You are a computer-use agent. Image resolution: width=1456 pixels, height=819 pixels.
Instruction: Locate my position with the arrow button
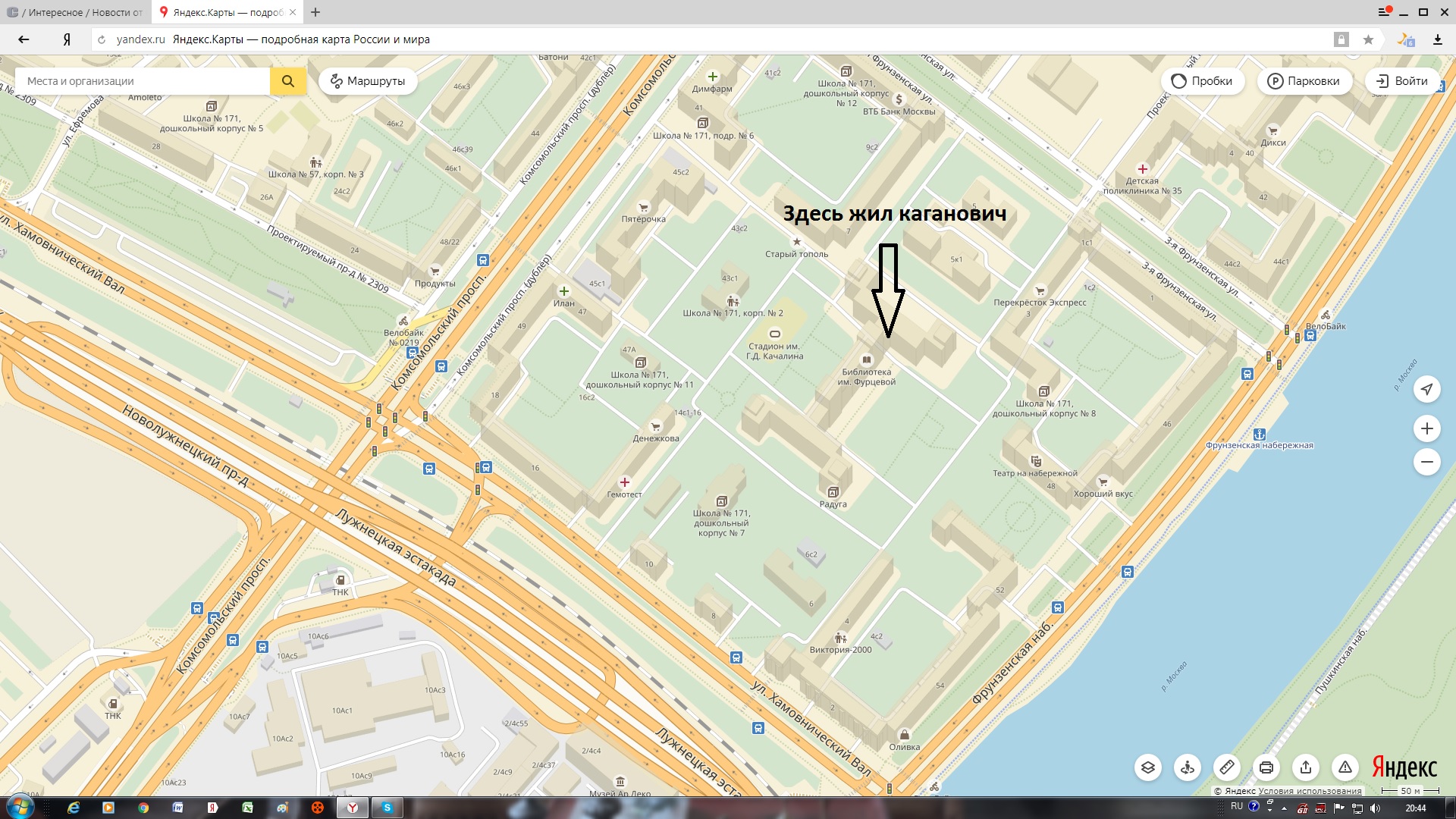1426,389
